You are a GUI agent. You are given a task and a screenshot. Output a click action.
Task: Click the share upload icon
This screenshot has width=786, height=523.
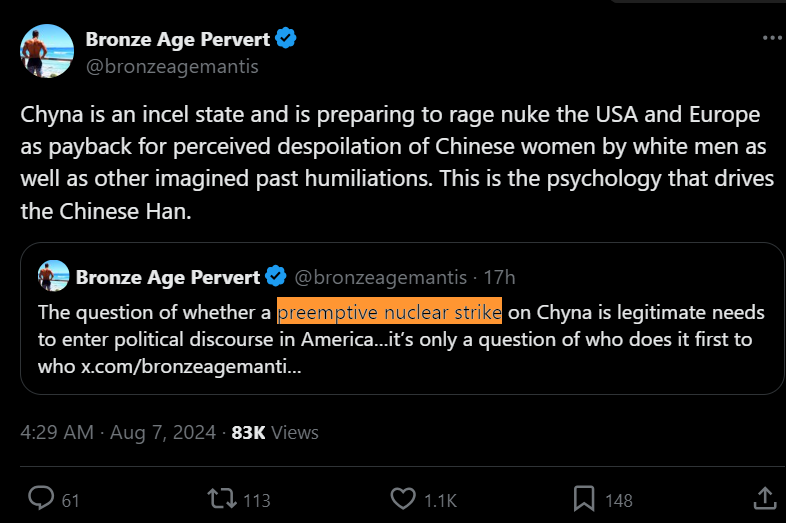(763, 498)
